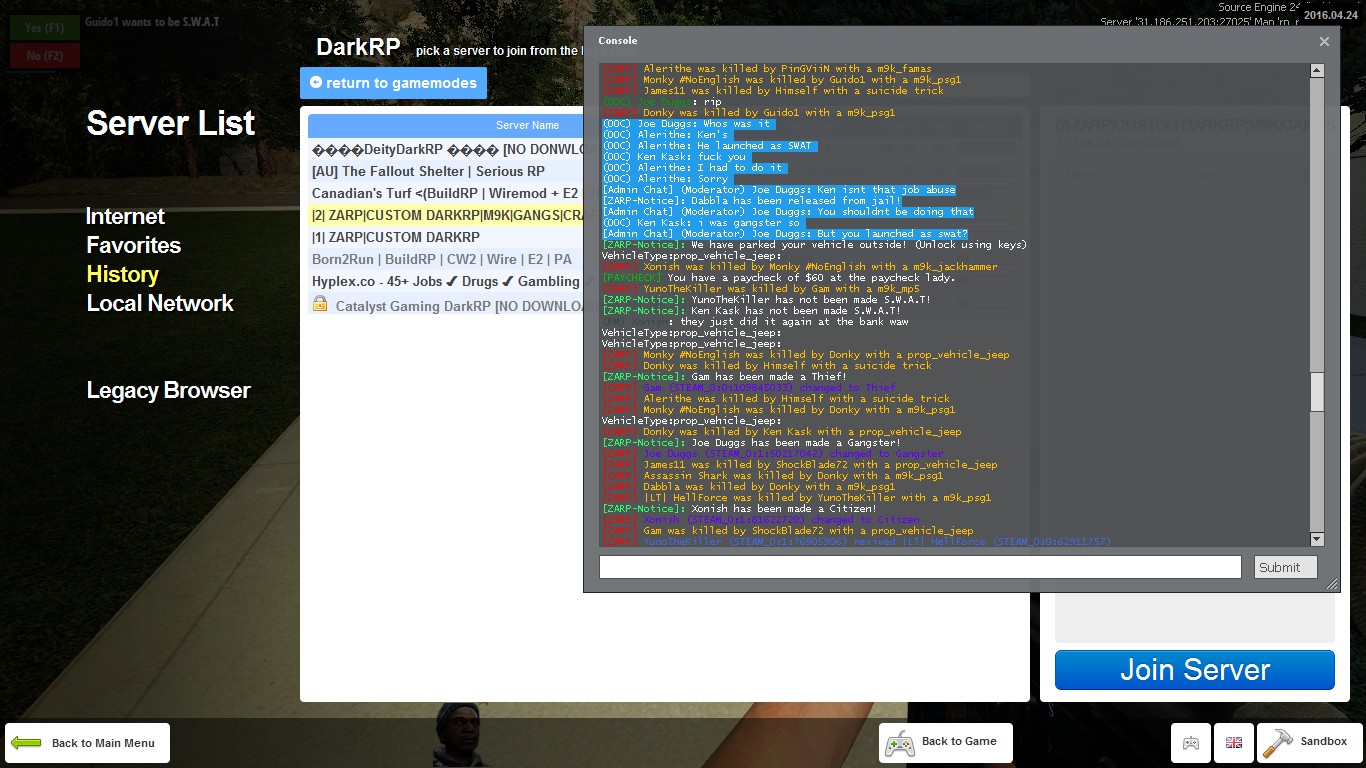Image resolution: width=1366 pixels, height=768 pixels.
Task: Click the green arrow Back to Main Menu
Action: pos(26,743)
